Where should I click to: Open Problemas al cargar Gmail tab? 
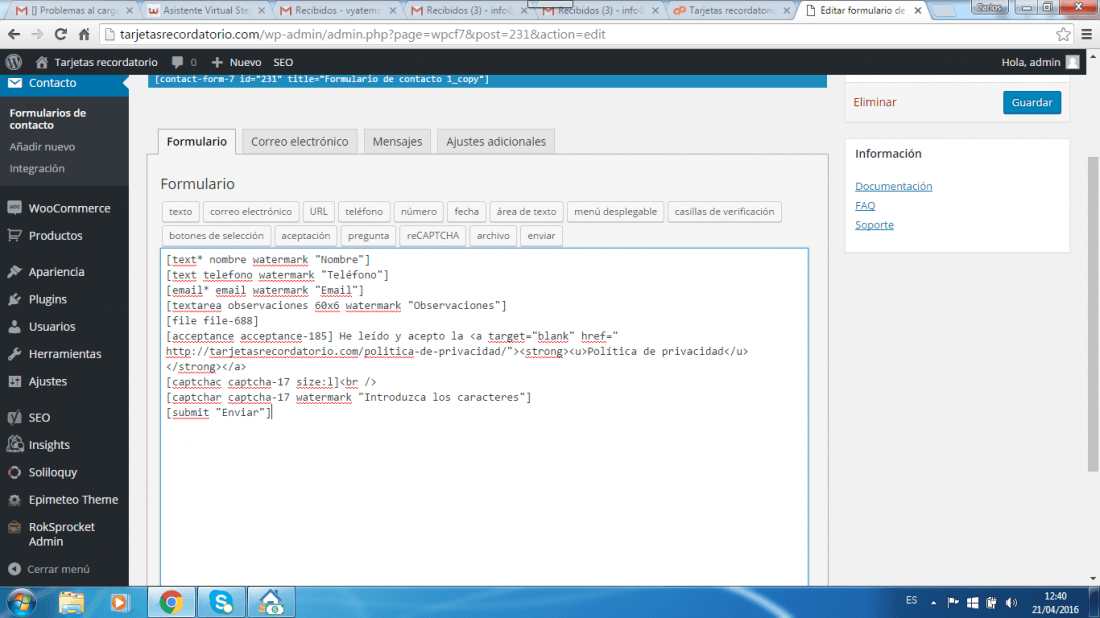(x=74, y=11)
